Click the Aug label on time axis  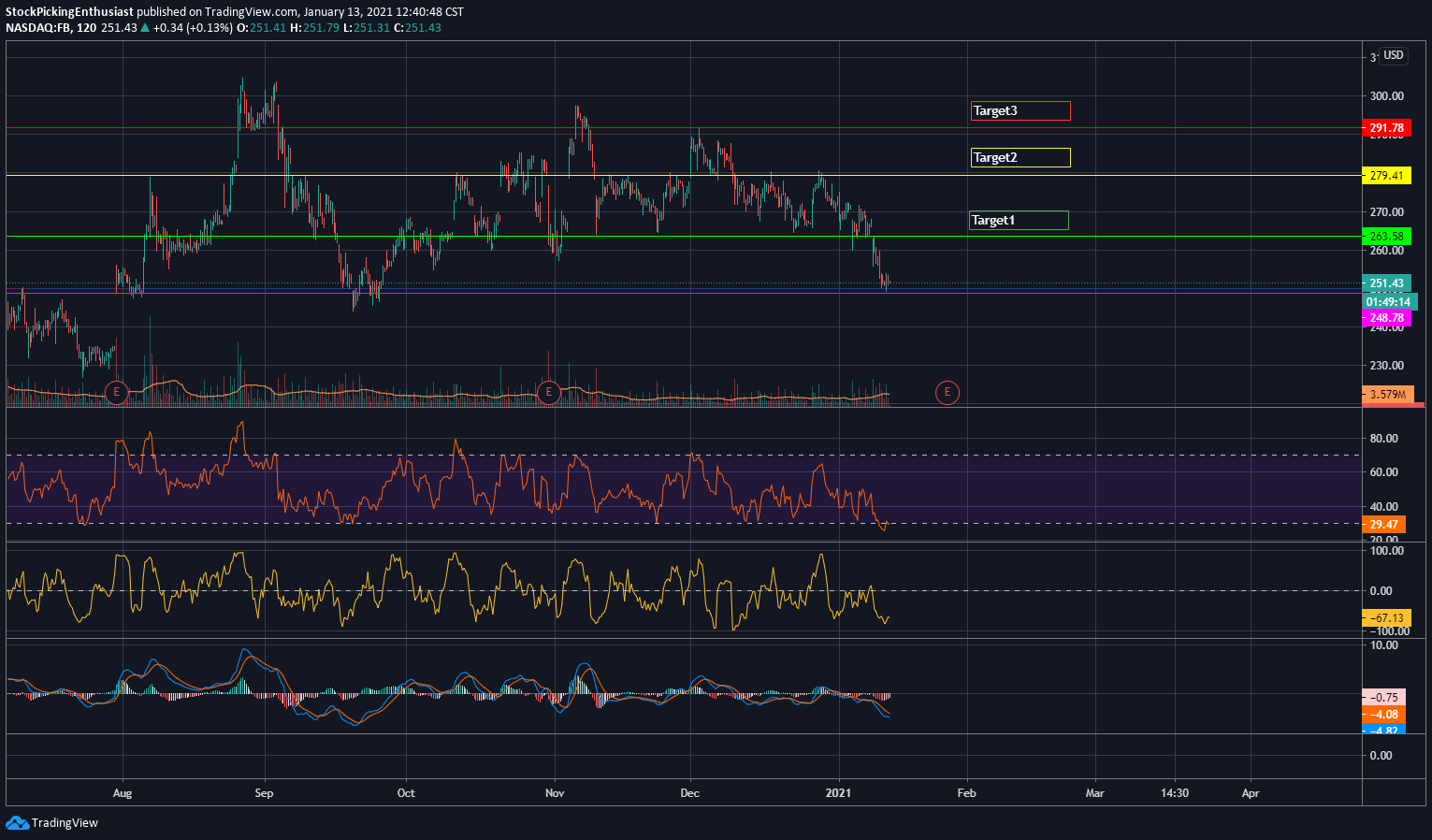123,793
